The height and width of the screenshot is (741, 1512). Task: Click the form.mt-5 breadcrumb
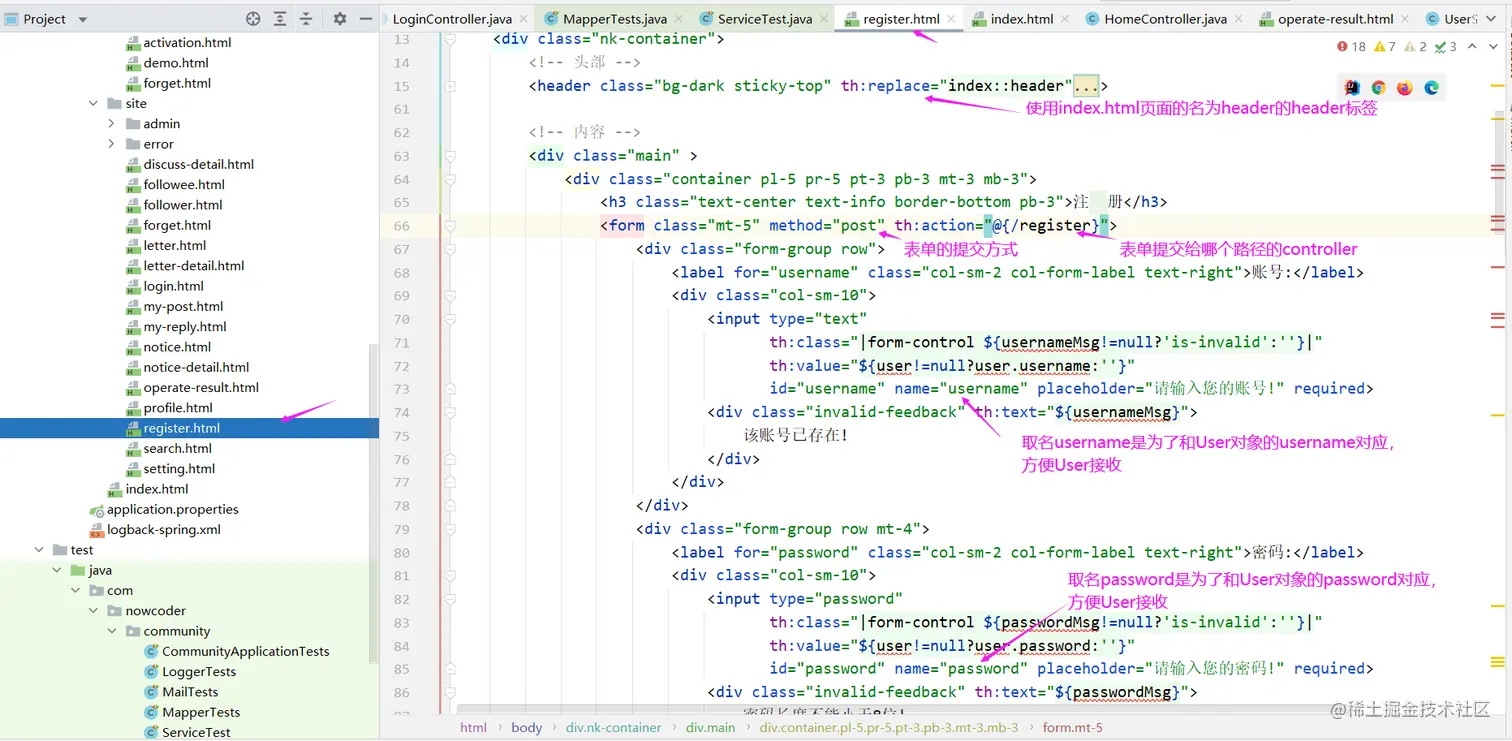(1073, 727)
